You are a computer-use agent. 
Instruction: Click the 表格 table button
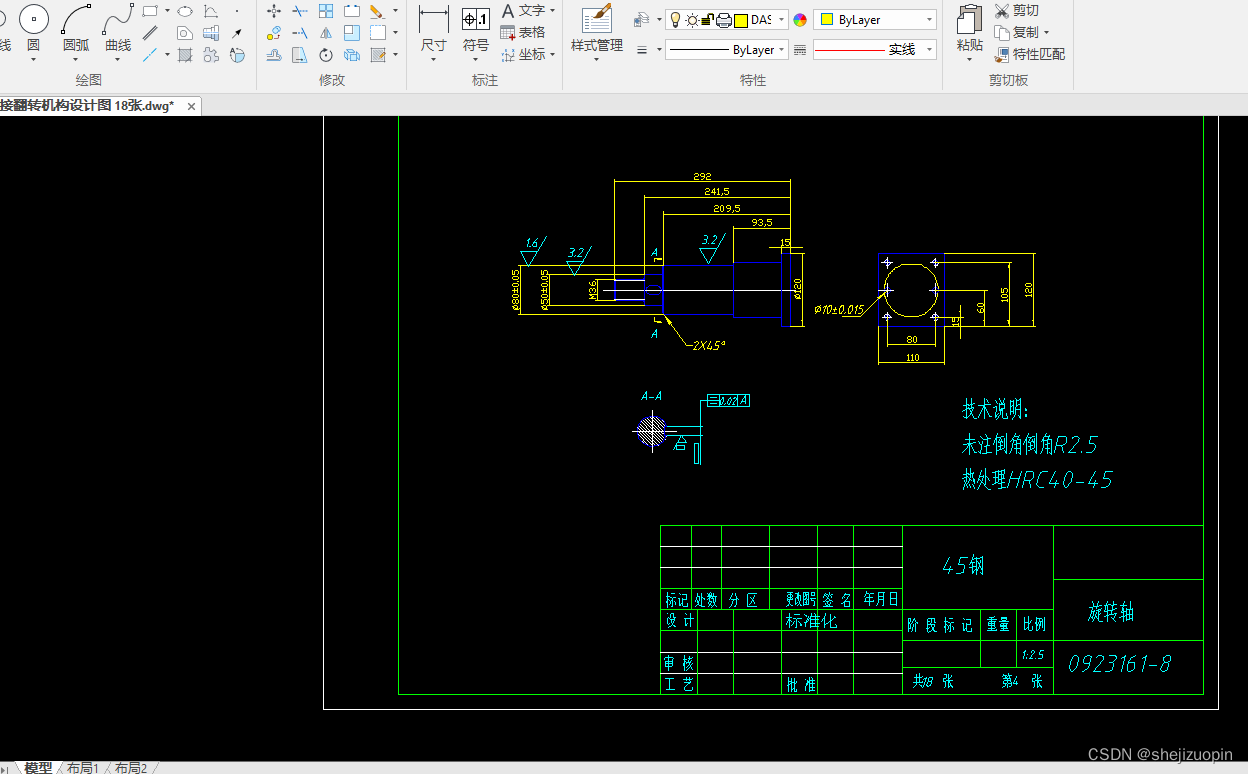tap(522, 33)
